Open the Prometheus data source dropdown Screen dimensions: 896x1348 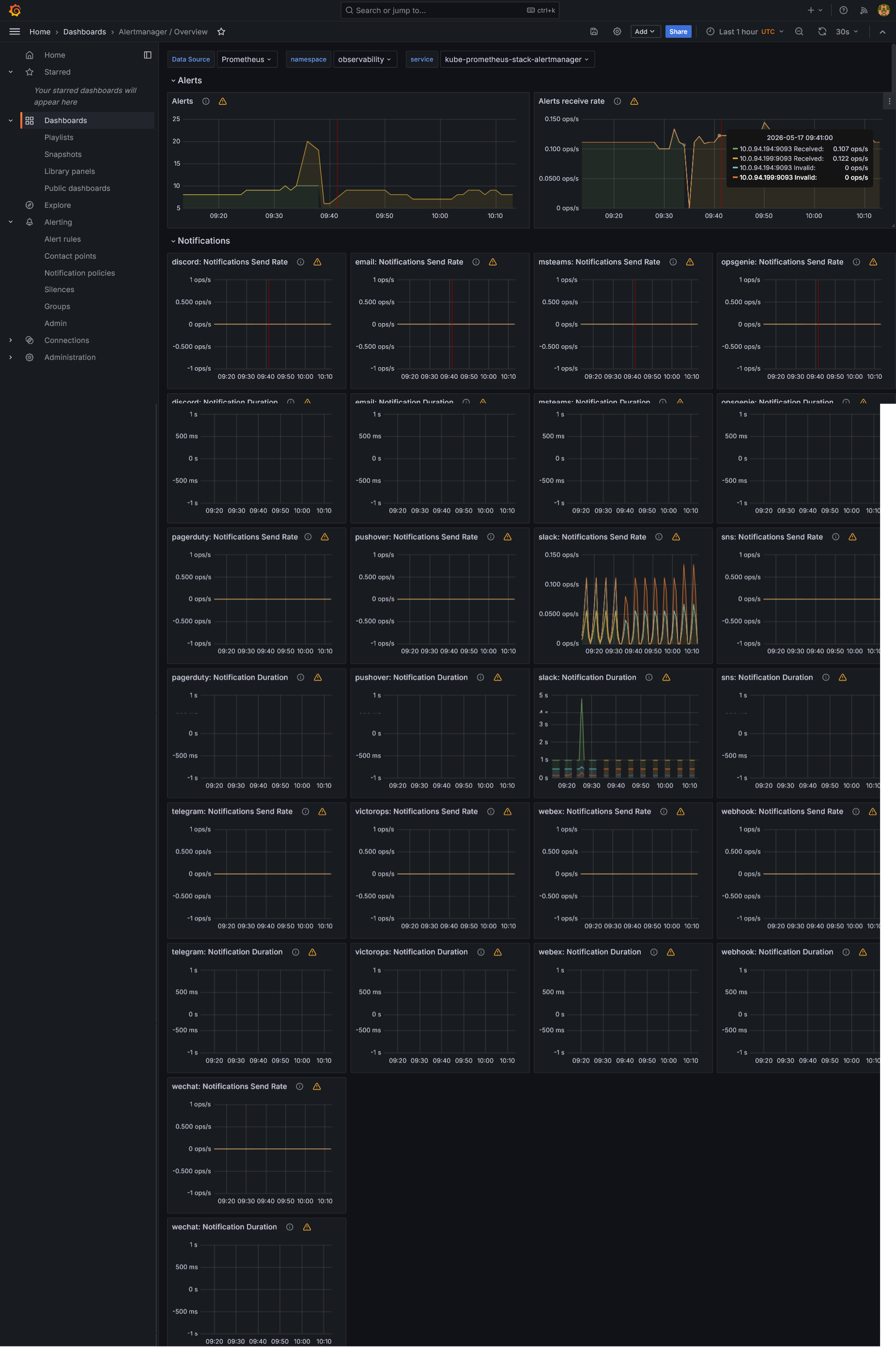tap(247, 60)
